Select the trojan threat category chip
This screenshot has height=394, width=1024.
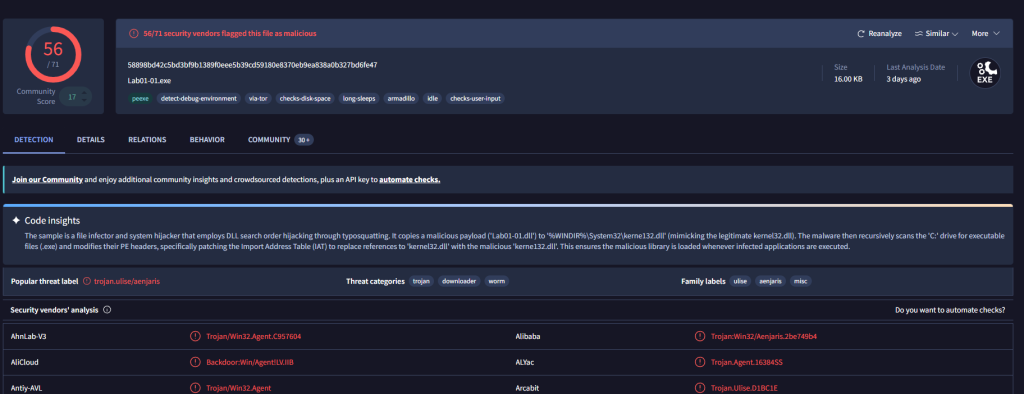coord(422,281)
